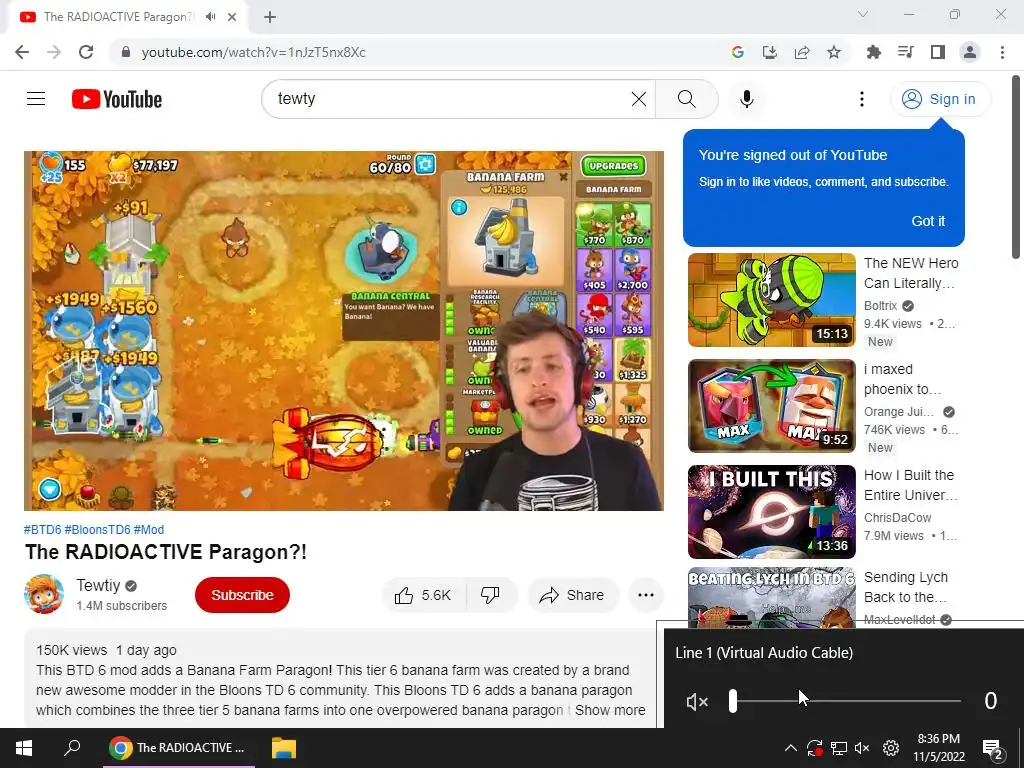Click the Sign in button

coord(940,99)
